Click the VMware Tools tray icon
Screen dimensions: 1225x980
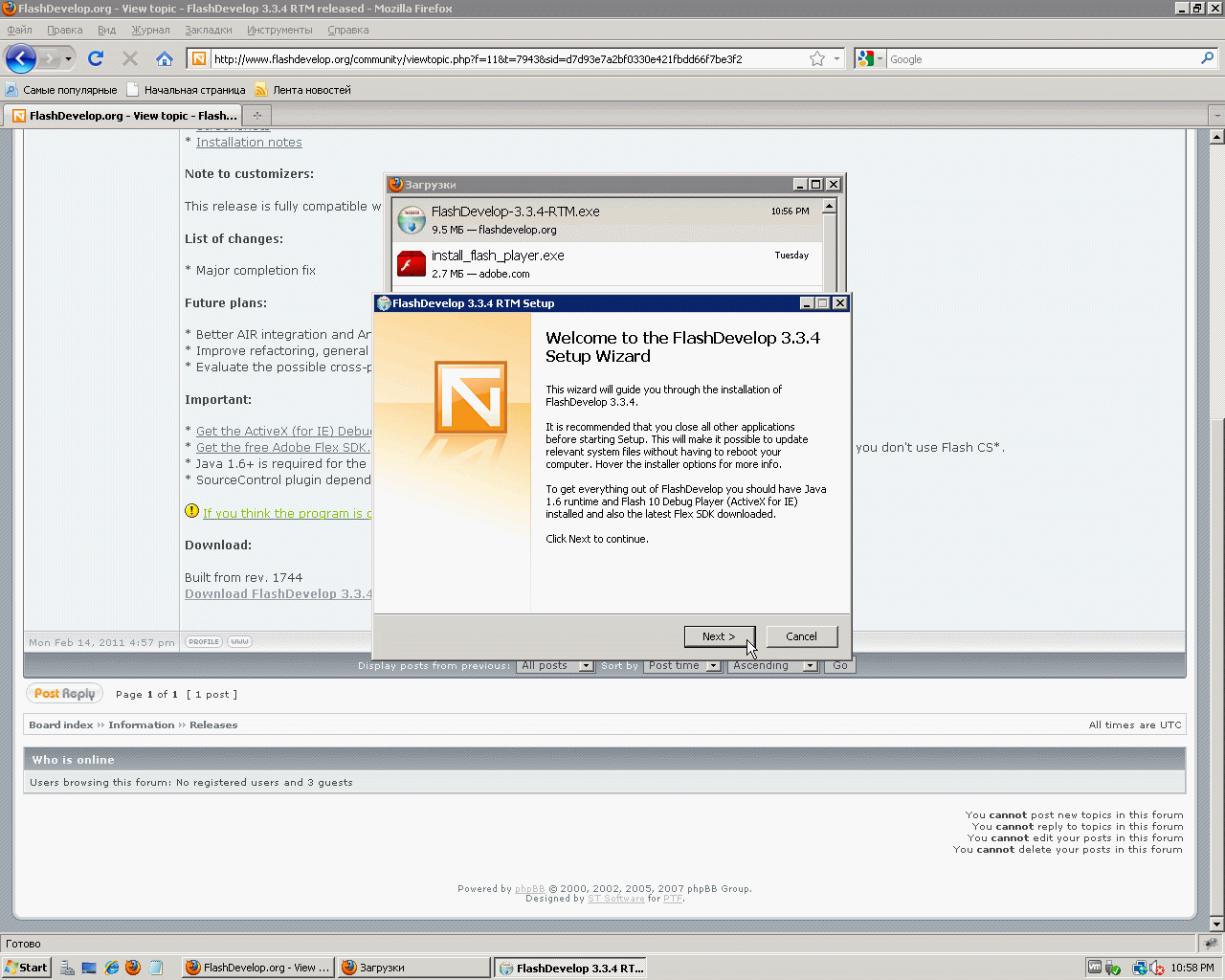1094,968
